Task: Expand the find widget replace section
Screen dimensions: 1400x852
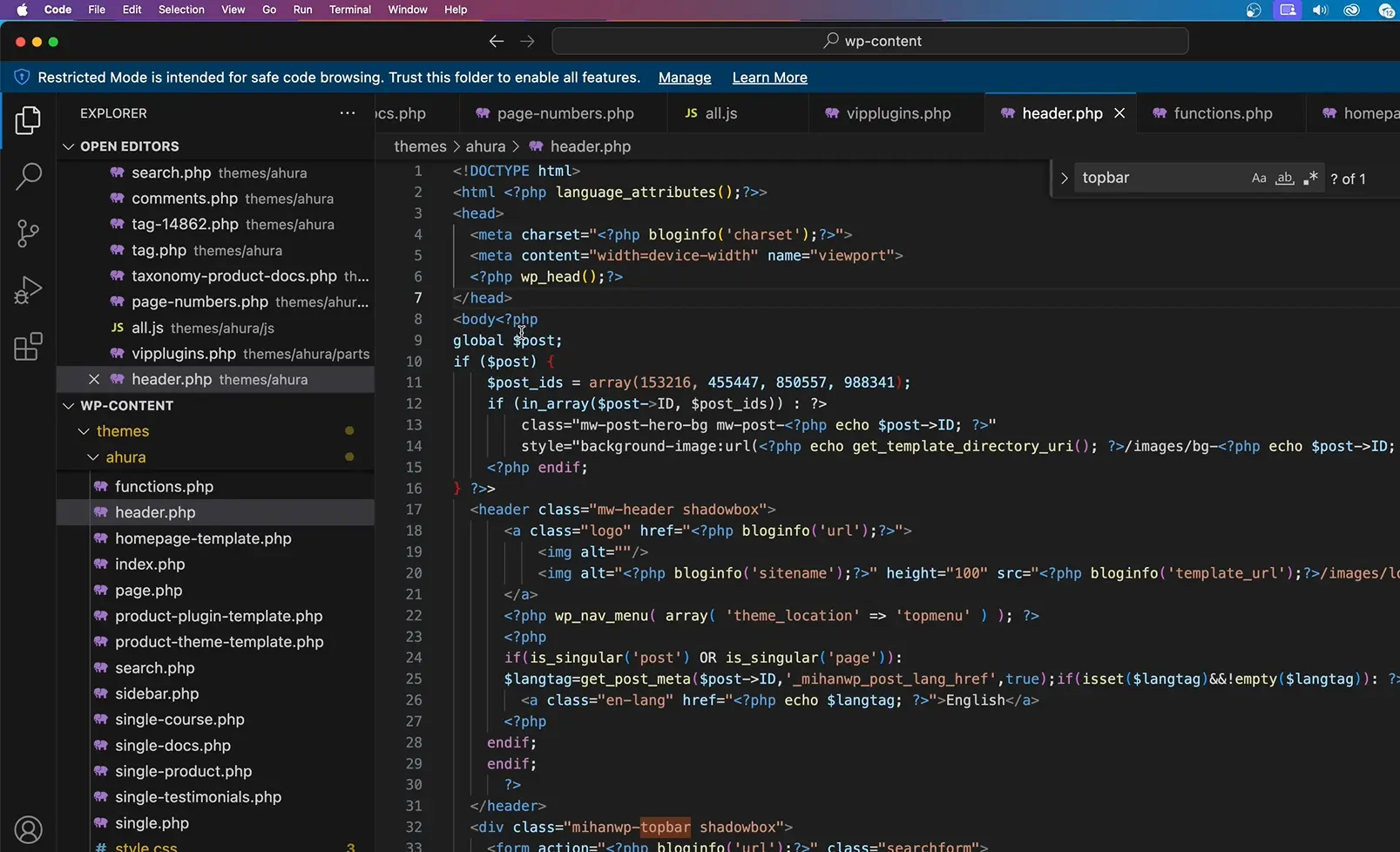Action: click(1064, 178)
